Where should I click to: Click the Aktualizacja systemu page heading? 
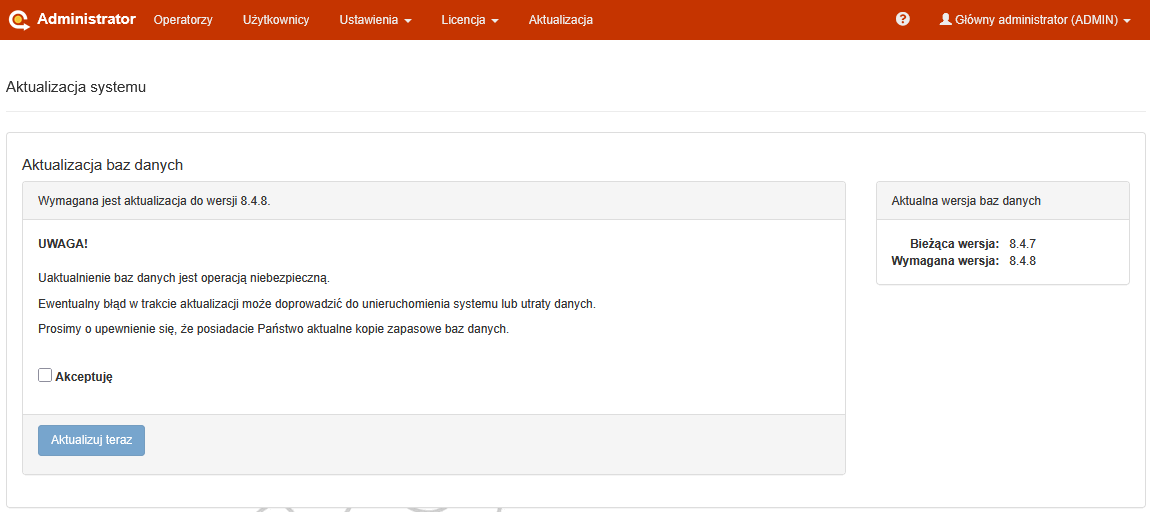[76, 87]
